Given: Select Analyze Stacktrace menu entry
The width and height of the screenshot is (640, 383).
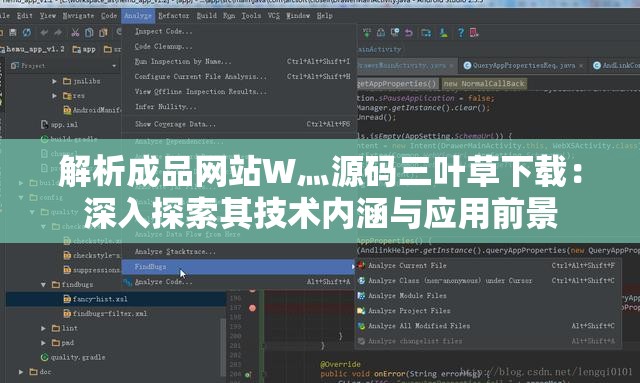Looking at the screenshot, I should click(239, 252).
